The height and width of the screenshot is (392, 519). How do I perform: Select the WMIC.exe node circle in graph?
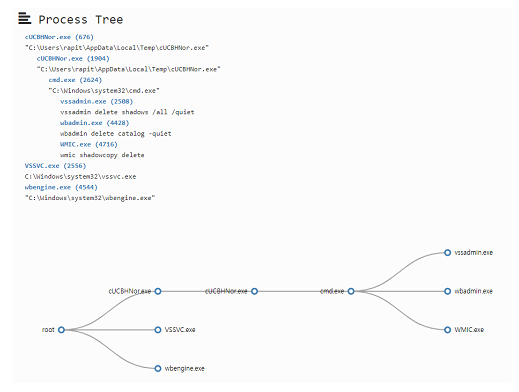pos(448,330)
